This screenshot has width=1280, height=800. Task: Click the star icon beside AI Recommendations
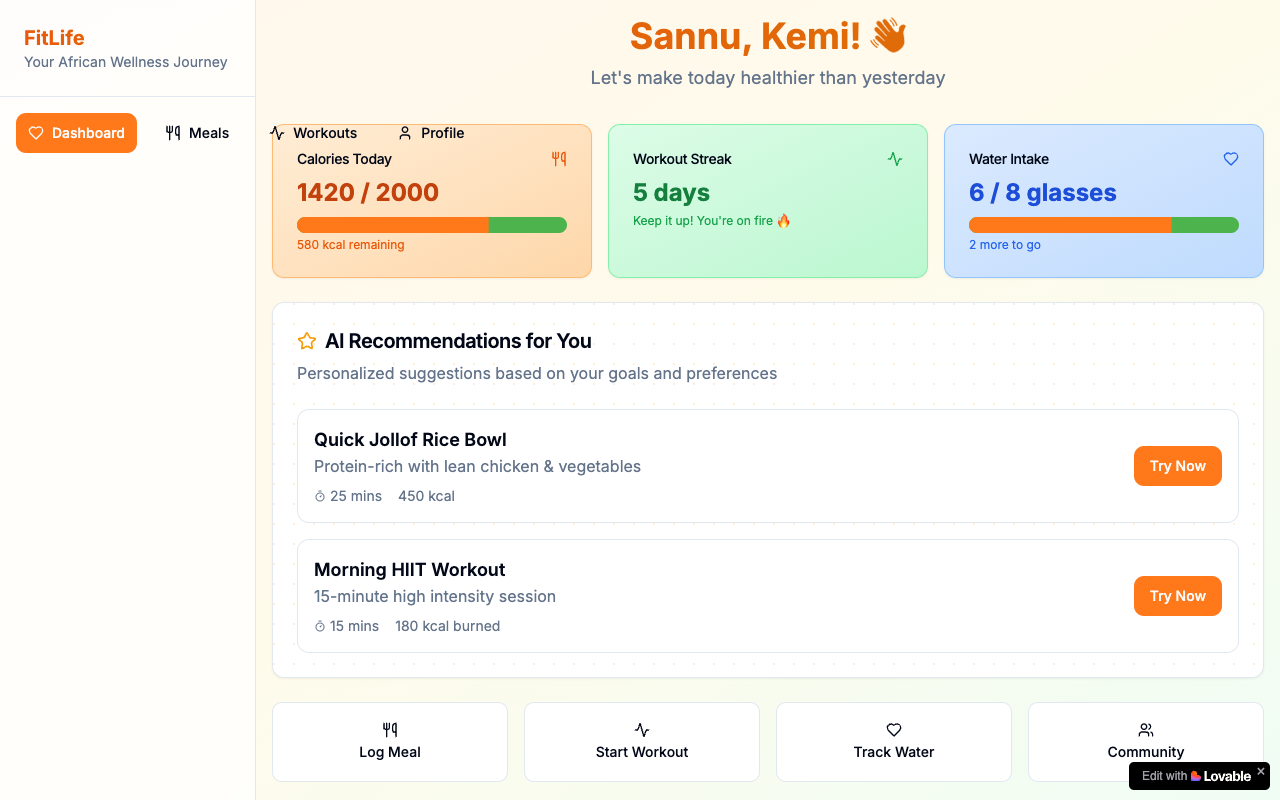[306, 341]
